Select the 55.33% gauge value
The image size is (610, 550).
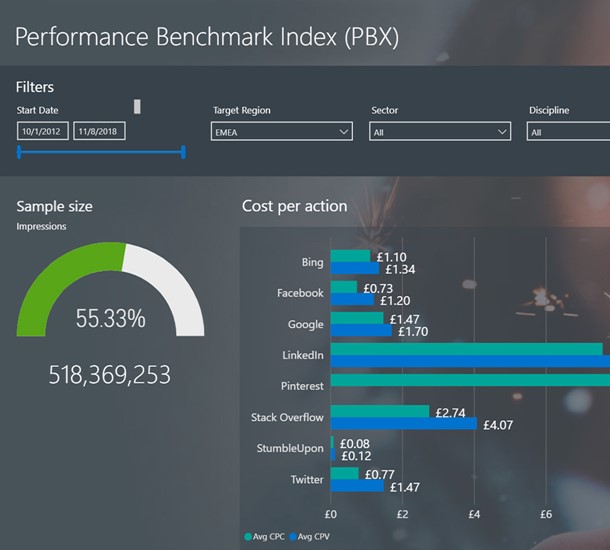110,319
